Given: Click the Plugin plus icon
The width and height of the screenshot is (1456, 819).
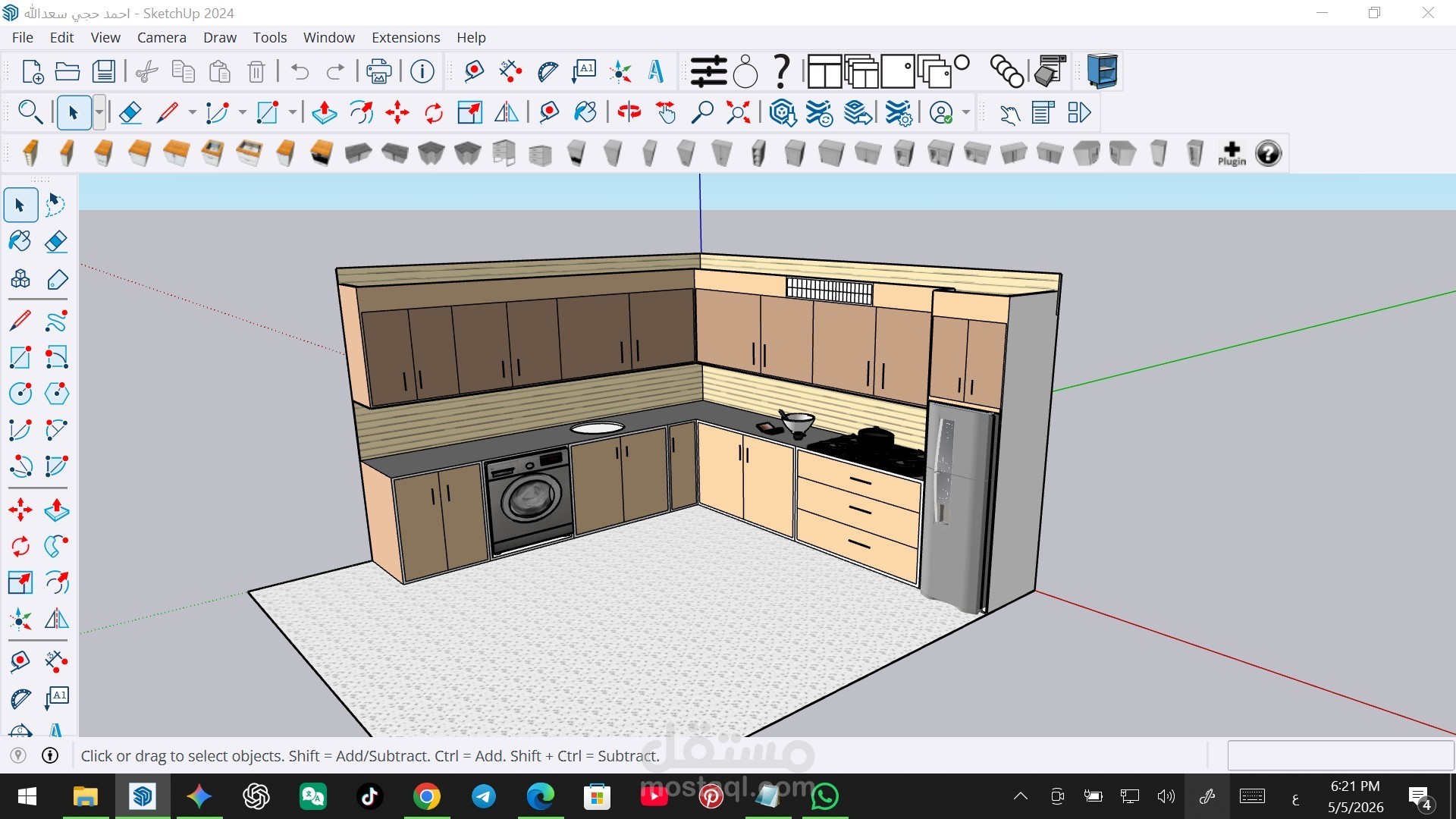Looking at the screenshot, I should [1232, 153].
